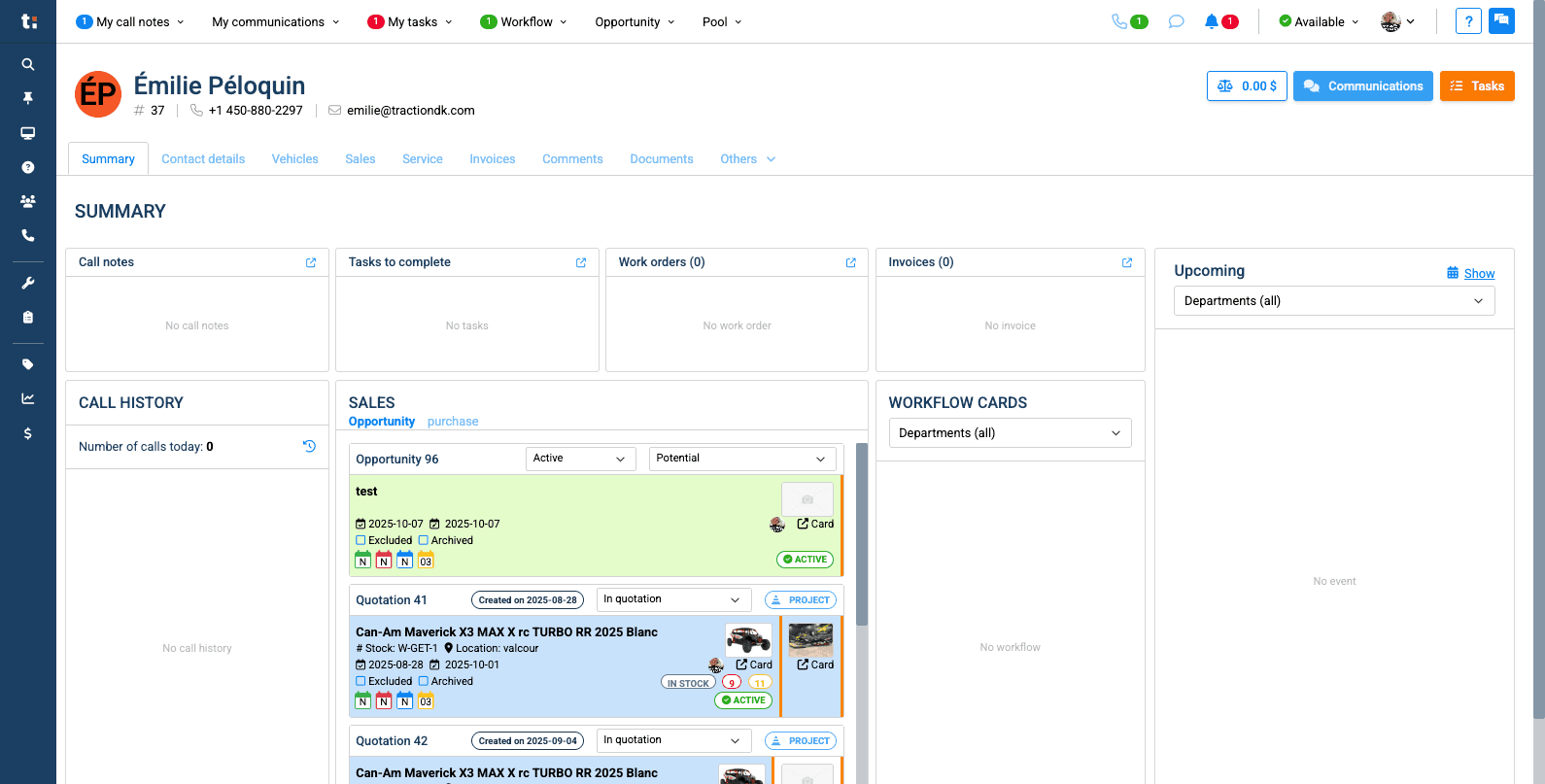
Task: Open My communications menu
Action: point(276,21)
